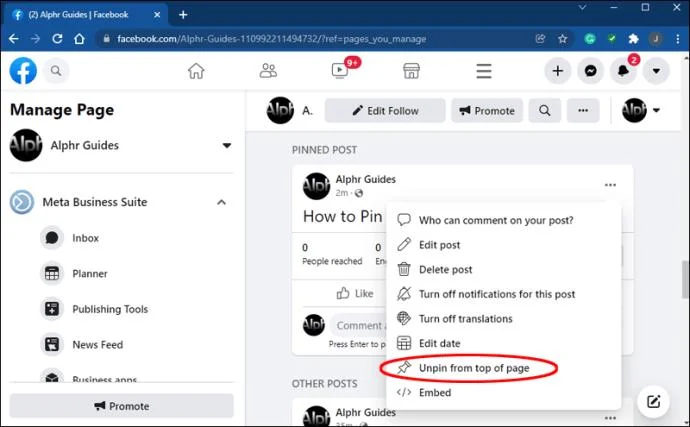Click the sidebar Promote button
The width and height of the screenshot is (690, 427).
[x=121, y=406]
